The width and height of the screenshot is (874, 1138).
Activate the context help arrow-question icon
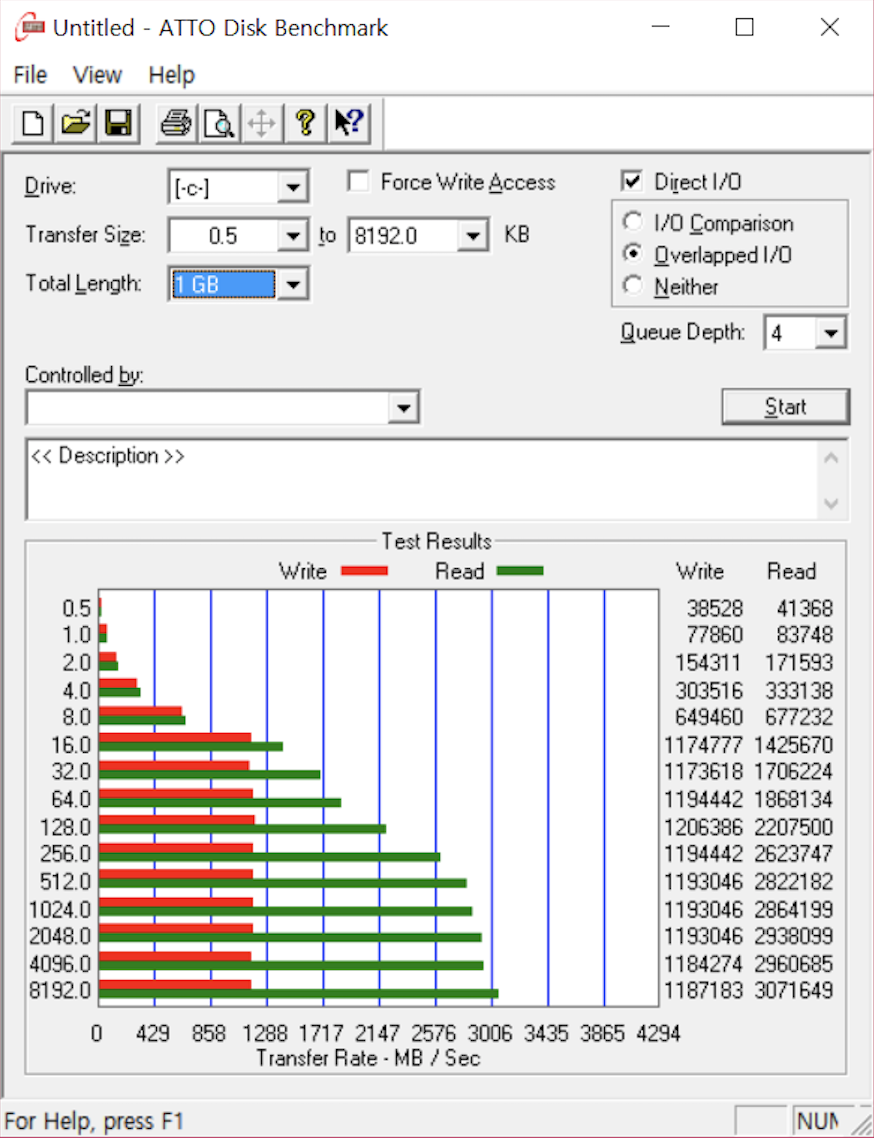click(348, 123)
